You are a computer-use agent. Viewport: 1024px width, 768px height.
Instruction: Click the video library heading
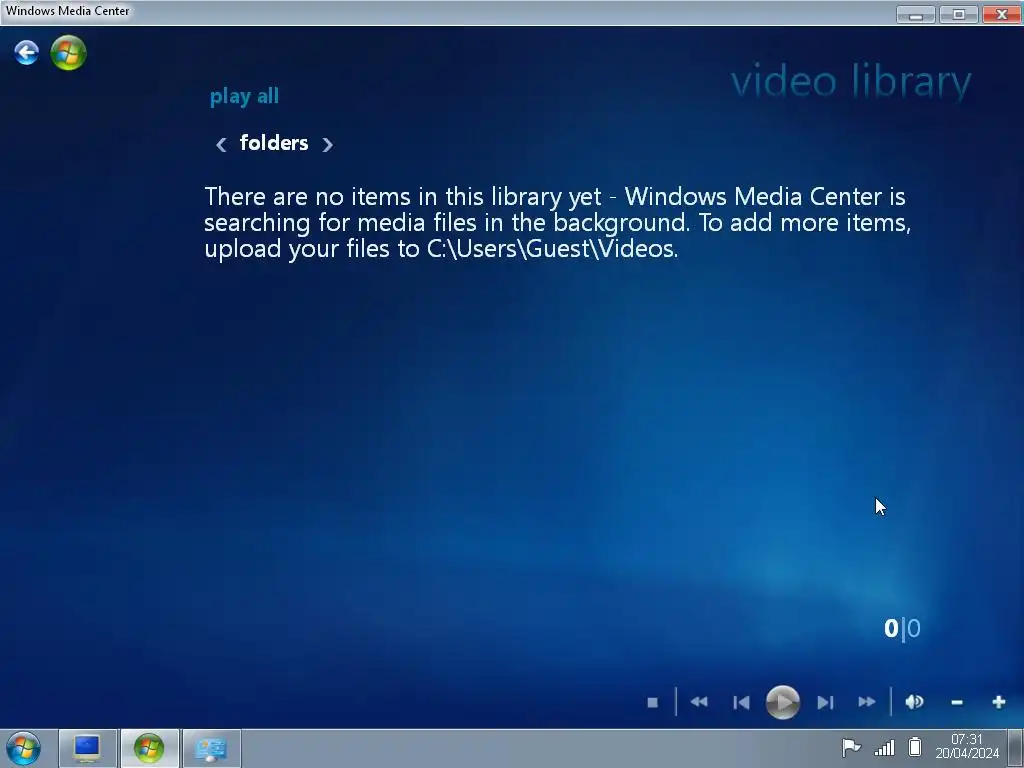[x=851, y=82]
